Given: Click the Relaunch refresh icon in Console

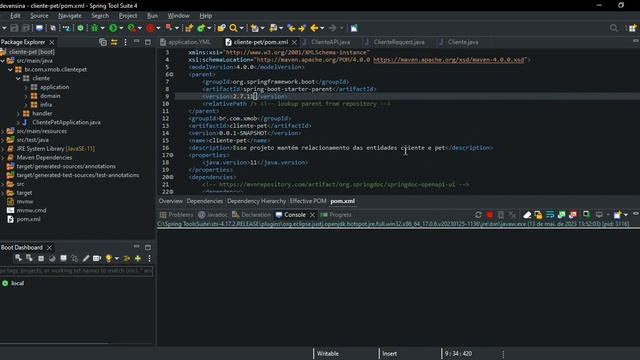Looking at the screenshot, I should click(x=478, y=215).
